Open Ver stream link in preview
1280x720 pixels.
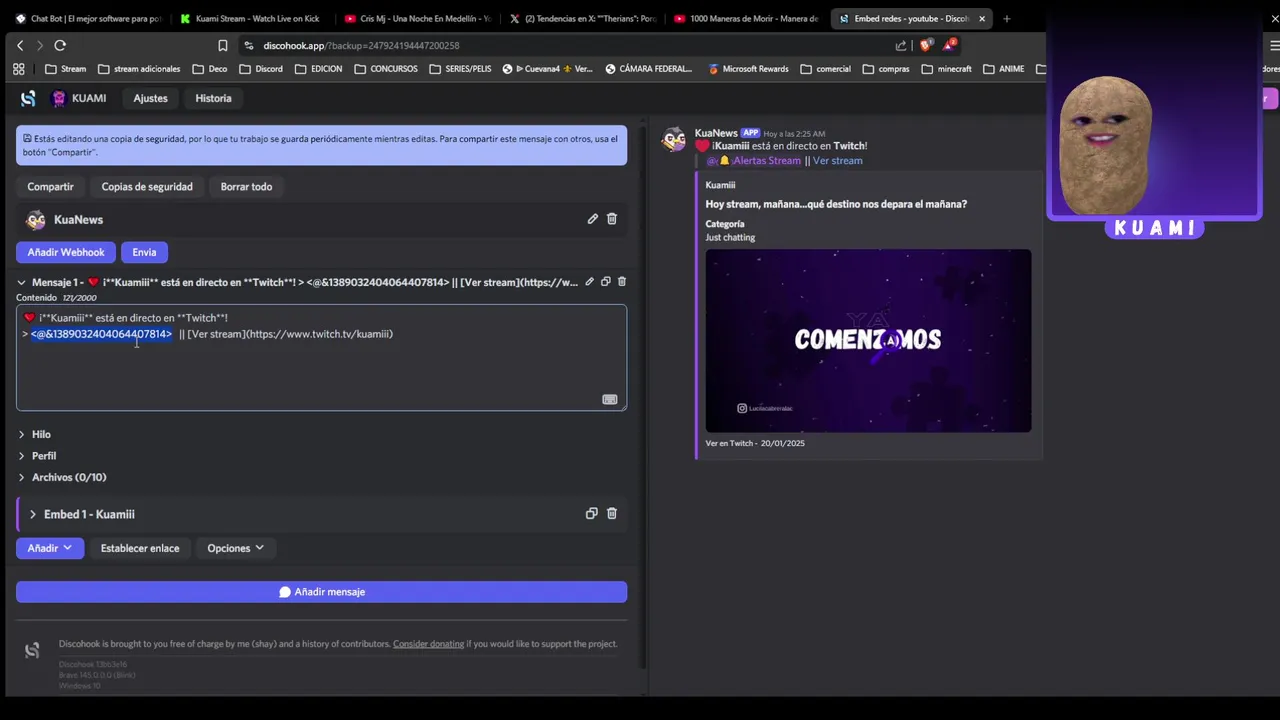(x=837, y=161)
